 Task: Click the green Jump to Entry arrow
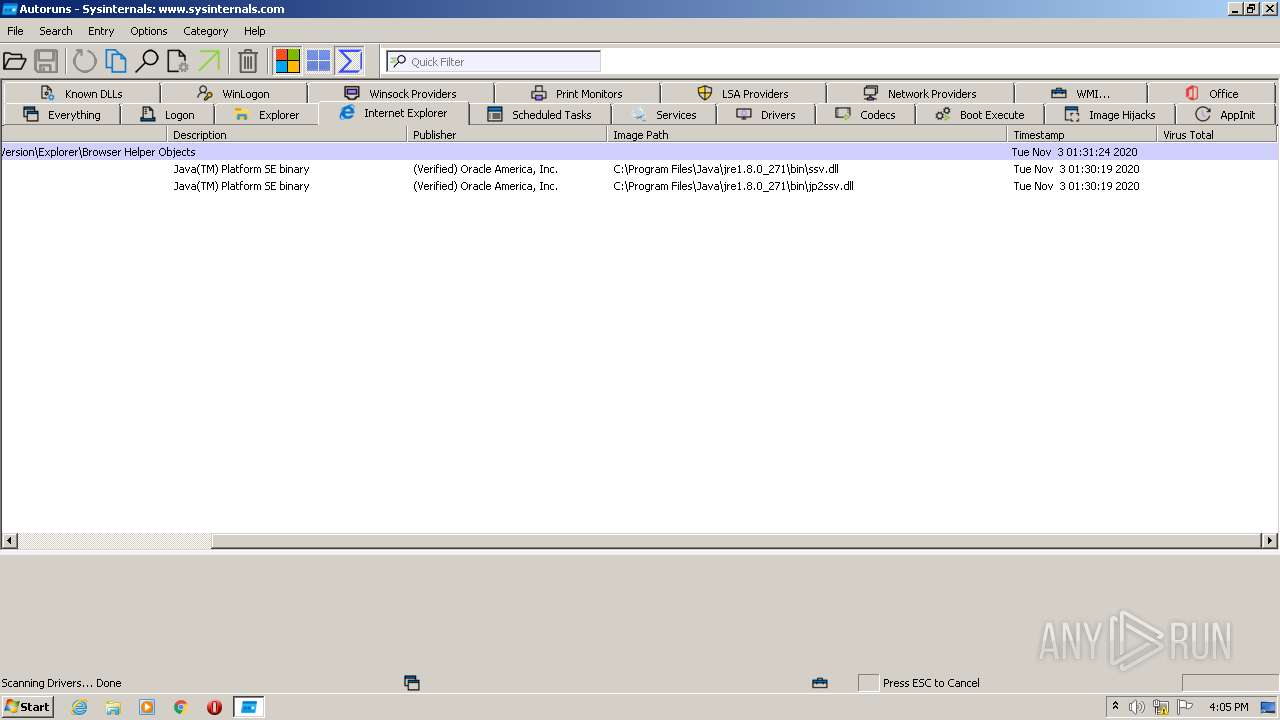pos(209,61)
